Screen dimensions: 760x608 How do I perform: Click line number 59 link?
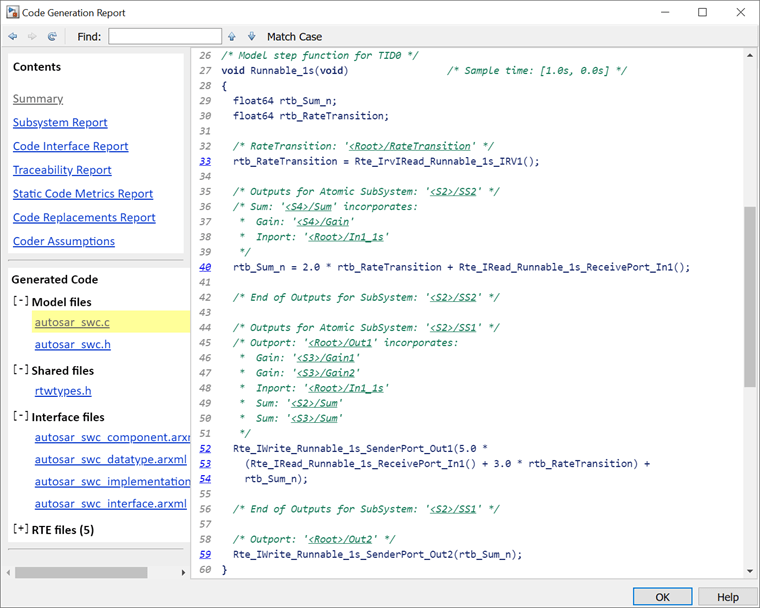point(205,555)
